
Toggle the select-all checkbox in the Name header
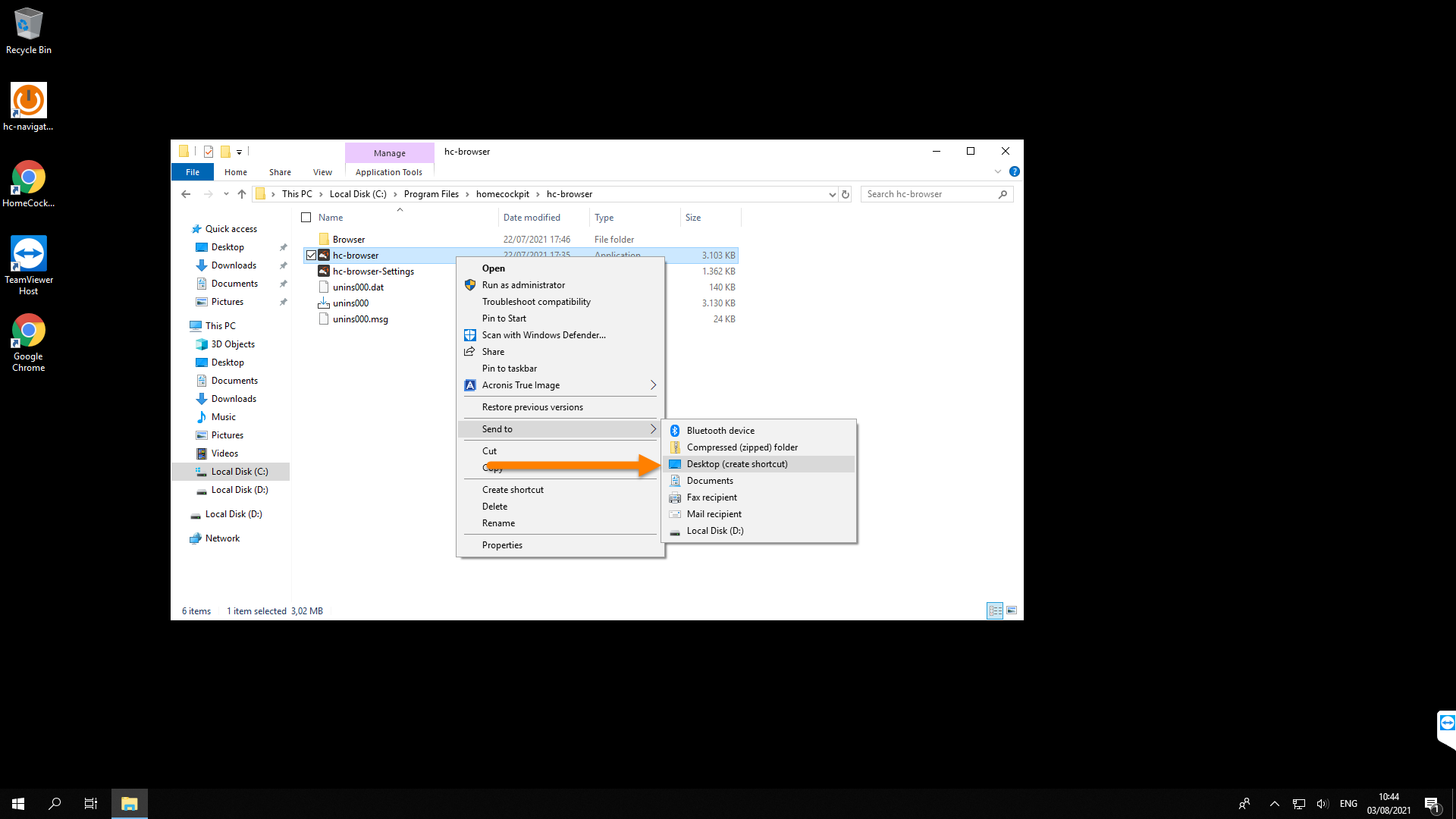pos(306,218)
